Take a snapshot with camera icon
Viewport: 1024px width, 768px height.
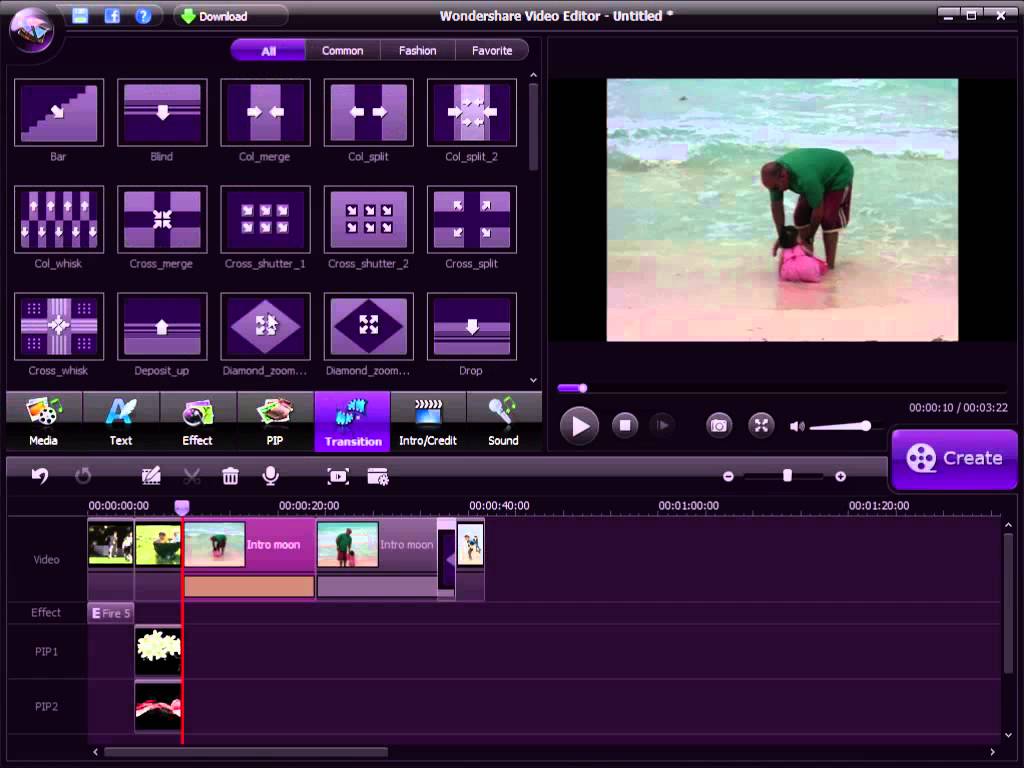tap(719, 426)
